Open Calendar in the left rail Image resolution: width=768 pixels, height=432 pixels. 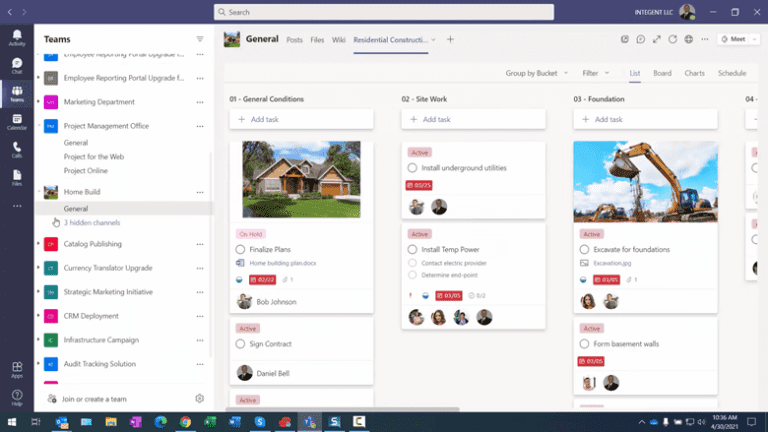17,121
